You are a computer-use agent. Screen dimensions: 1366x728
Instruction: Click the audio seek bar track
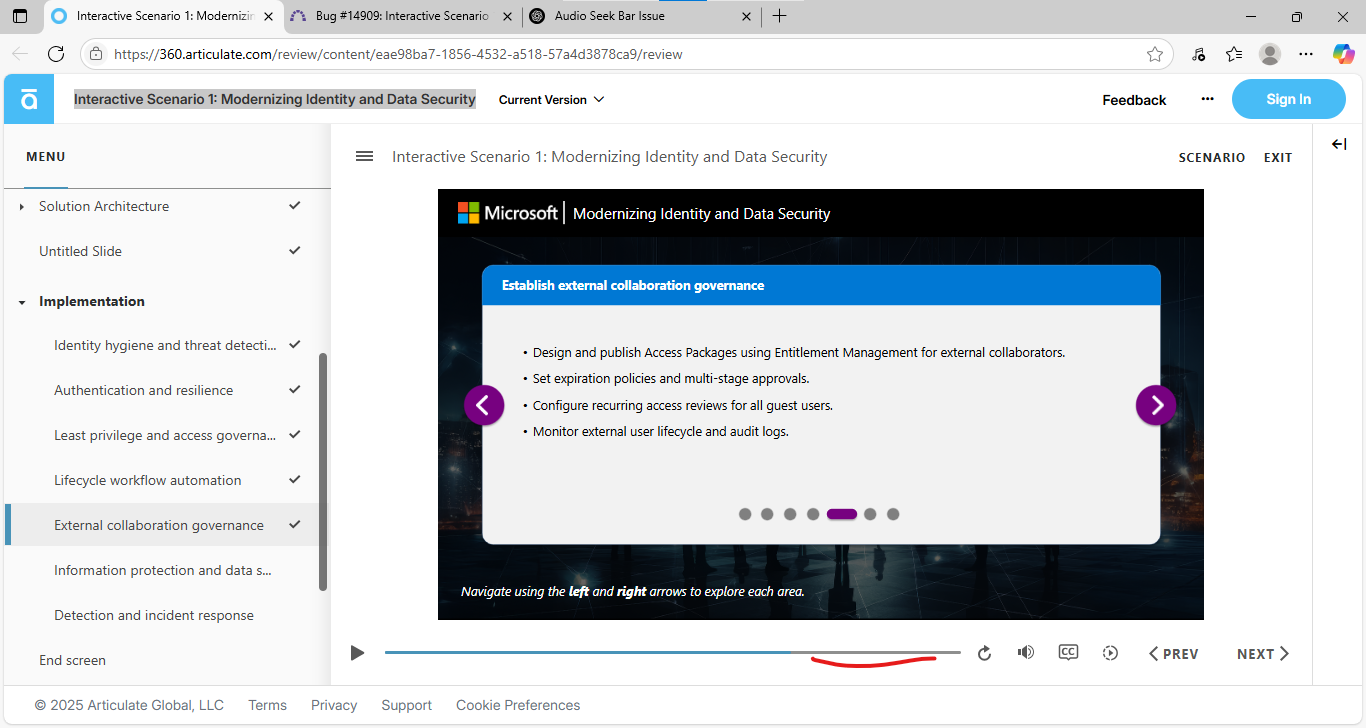pyautogui.click(x=672, y=653)
